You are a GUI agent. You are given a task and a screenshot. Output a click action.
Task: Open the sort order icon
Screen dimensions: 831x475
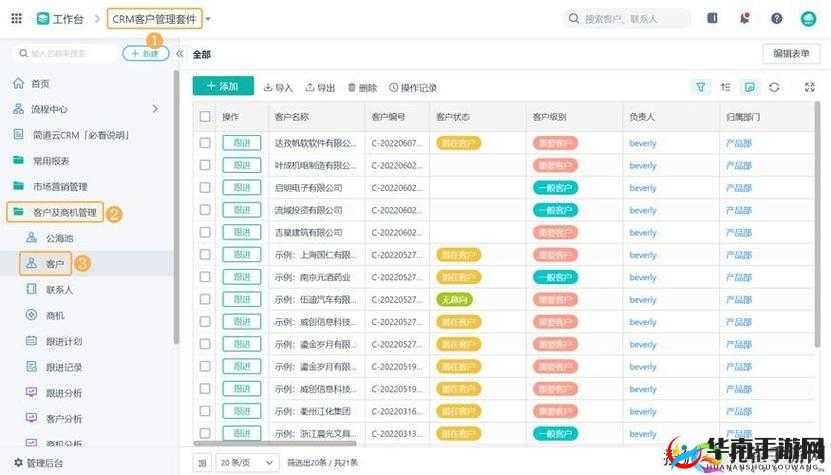coord(726,87)
